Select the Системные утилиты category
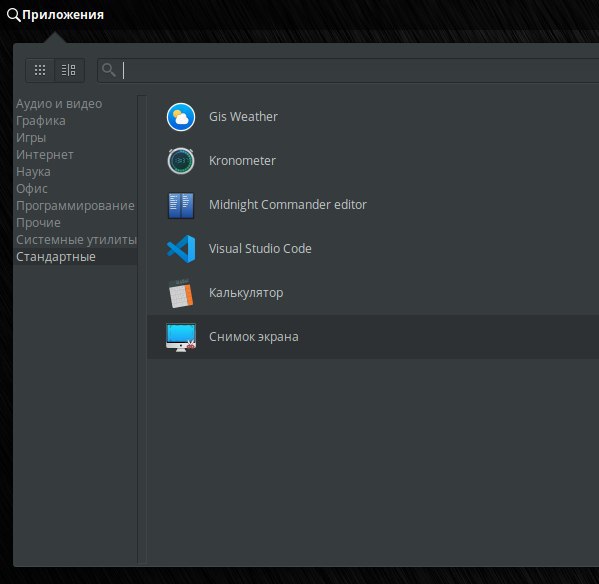599x584 pixels. click(76, 239)
